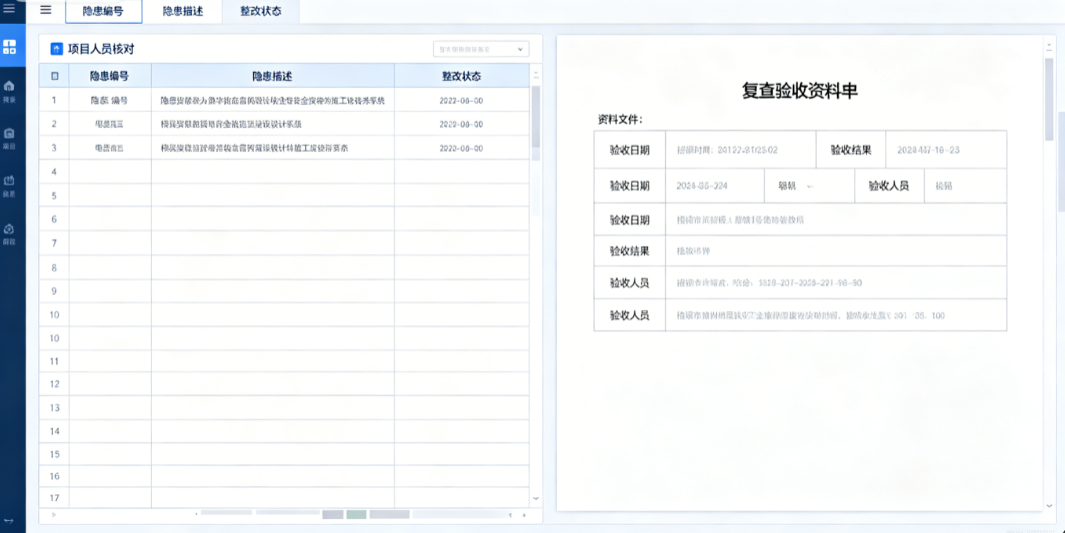Viewport: 1065px width, 533px height.
Task: Click the 隐患编号 cell of row 3
Action: click(x=110, y=147)
